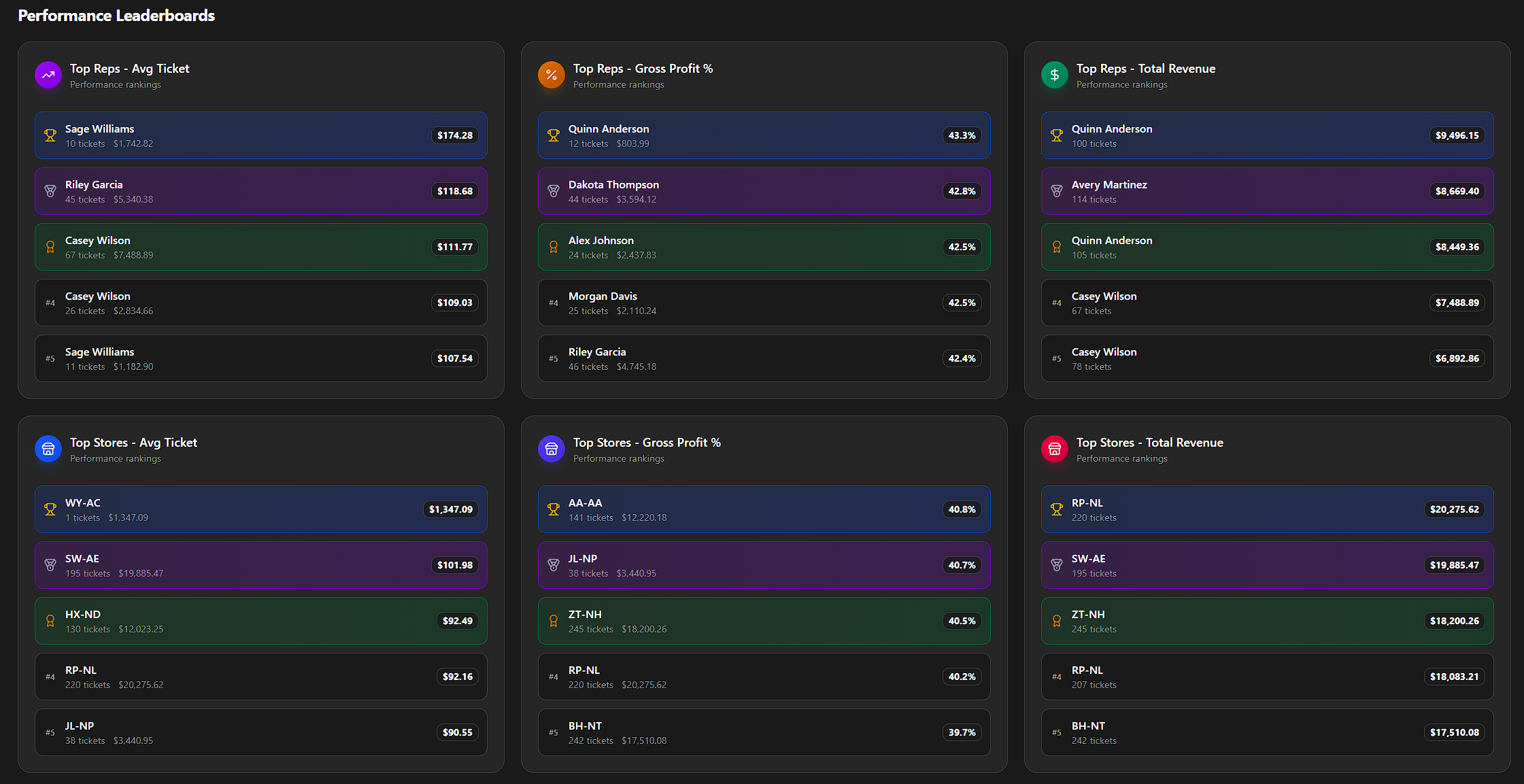
Task: Select the 42.5% badge for Alex Johnson
Action: [x=962, y=247]
